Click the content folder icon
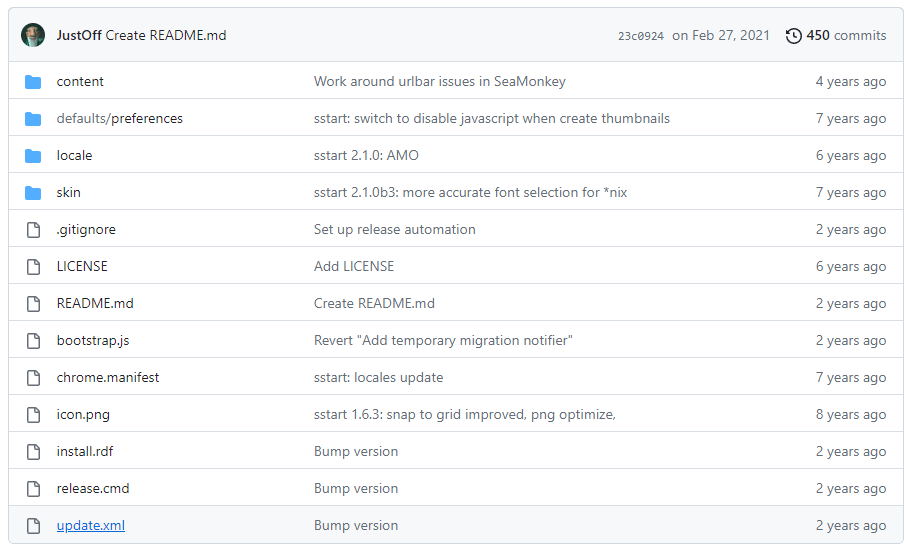The height and width of the screenshot is (555, 904). click(x=33, y=82)
